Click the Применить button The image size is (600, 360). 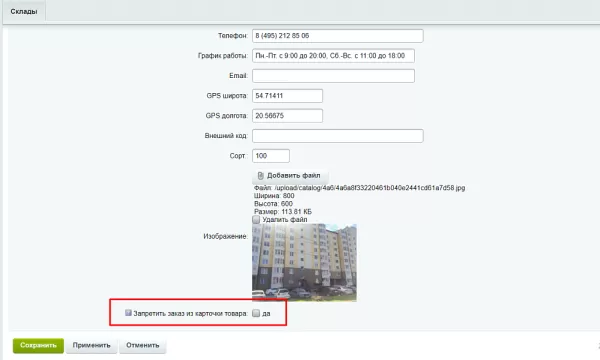click(x=91, y=345)
